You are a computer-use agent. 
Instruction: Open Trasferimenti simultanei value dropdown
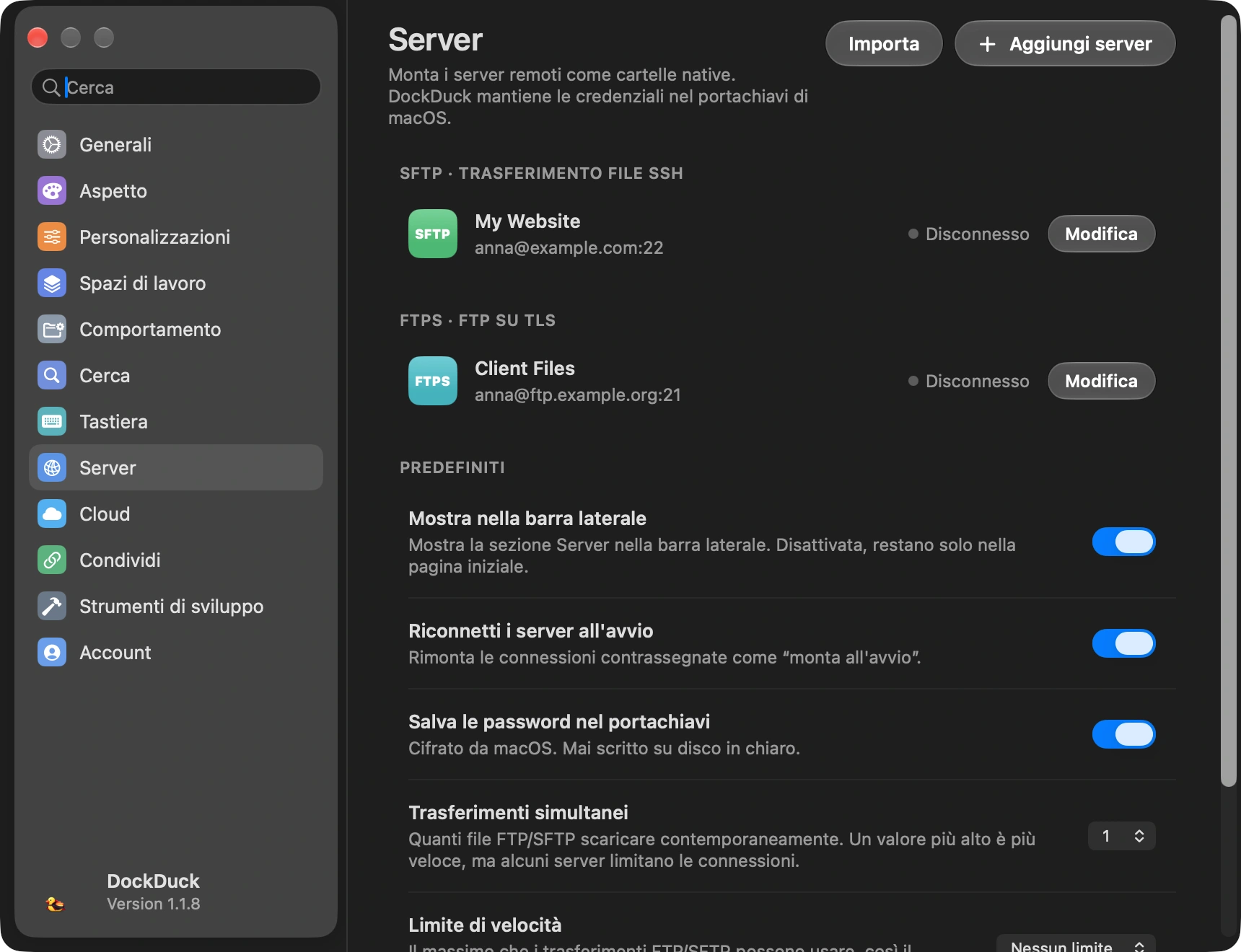pyautogui.click(x=1122, y=836)
